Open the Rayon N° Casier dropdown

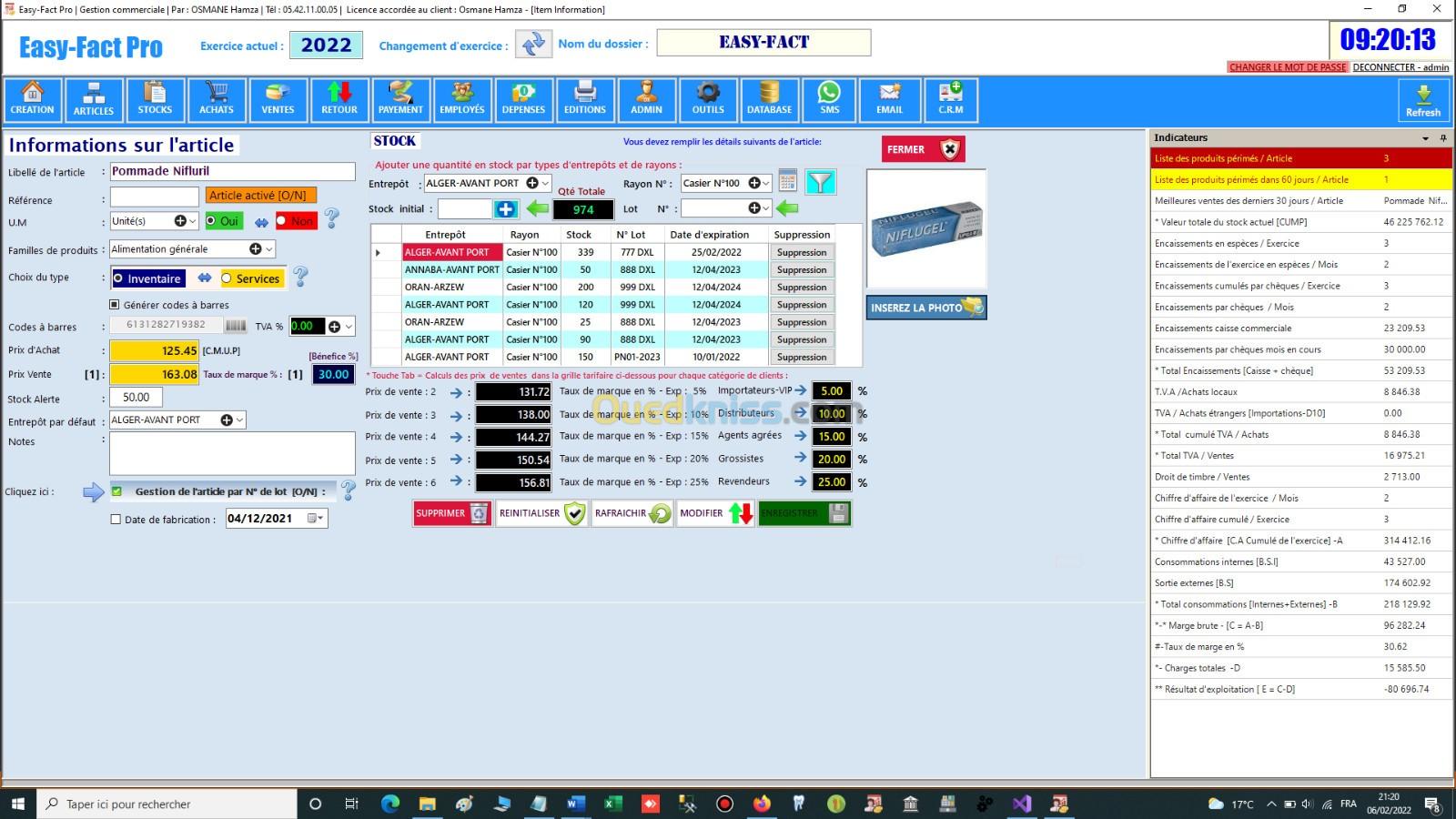tap(766, 183)
